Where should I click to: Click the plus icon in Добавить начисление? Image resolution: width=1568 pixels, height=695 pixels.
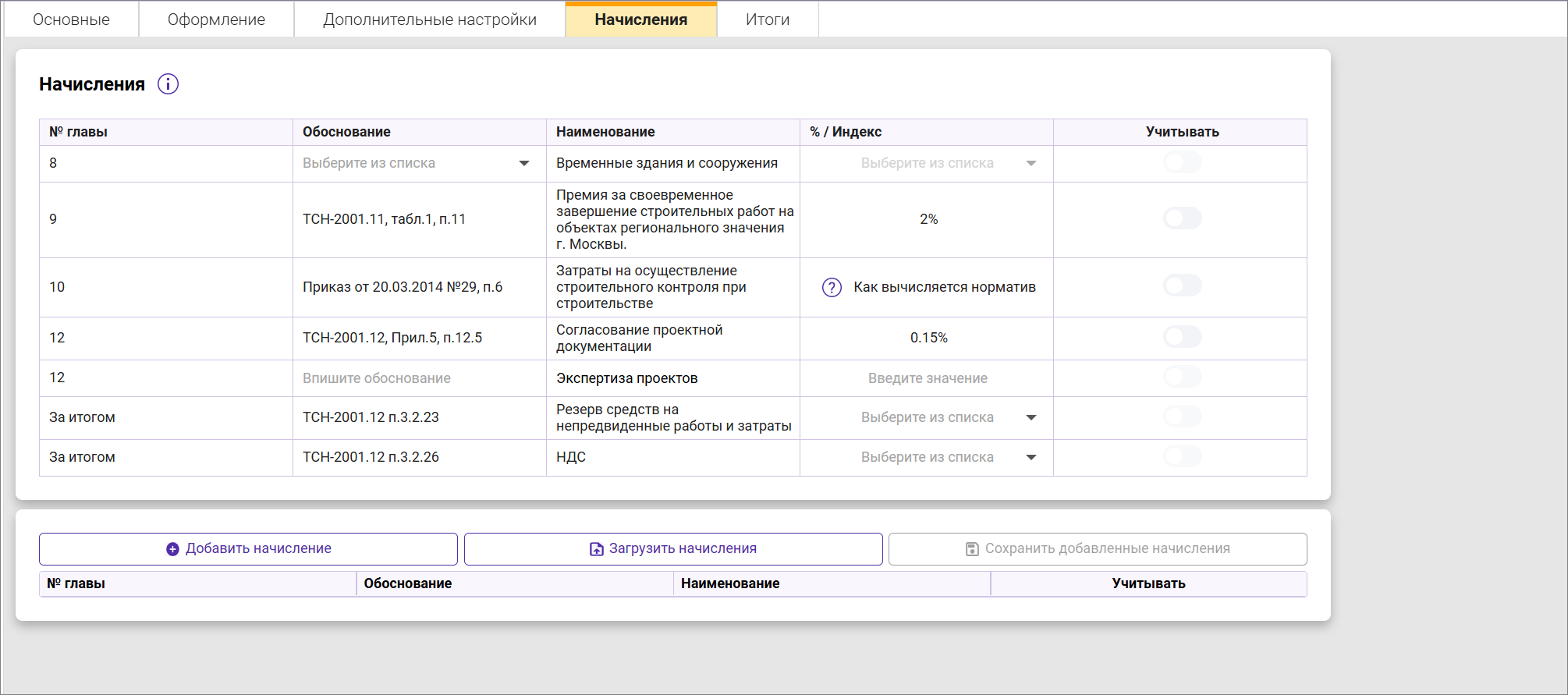[172, 549]
